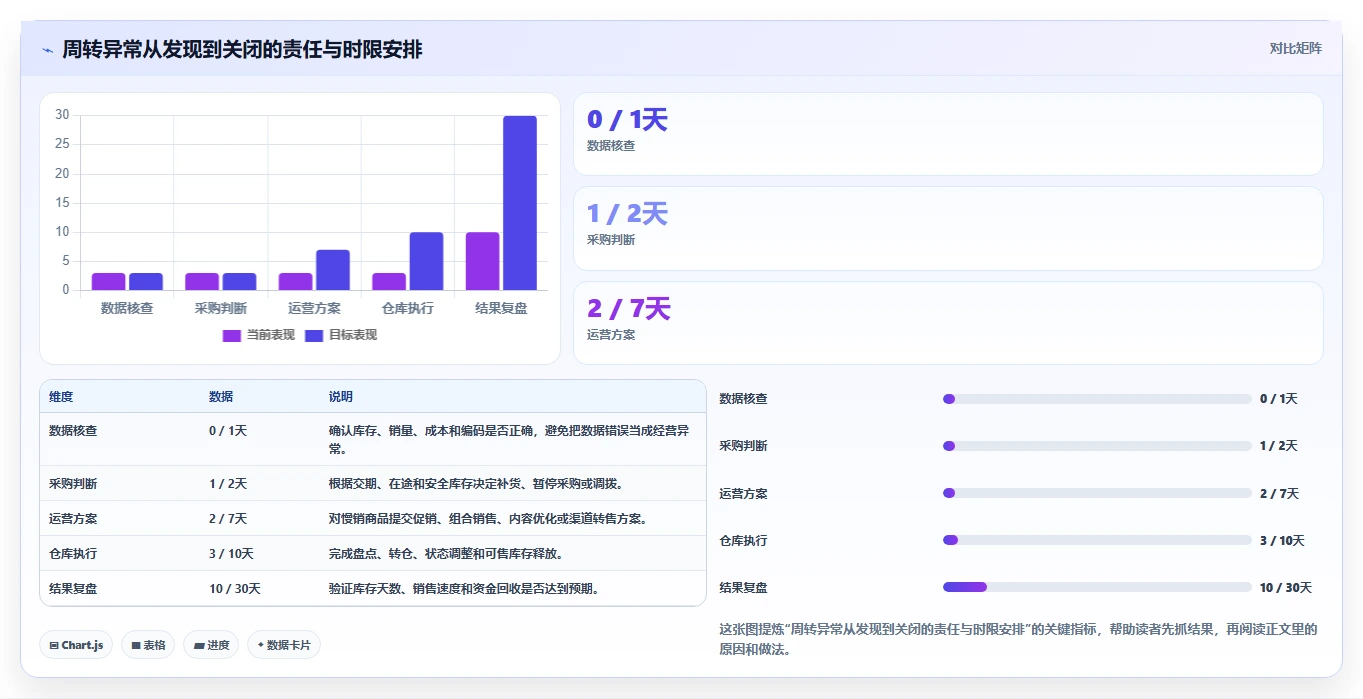1363x699 pixels.
Task: Click the 数据核查 x-axis label in chart
Action: click(x=127, y=309)
